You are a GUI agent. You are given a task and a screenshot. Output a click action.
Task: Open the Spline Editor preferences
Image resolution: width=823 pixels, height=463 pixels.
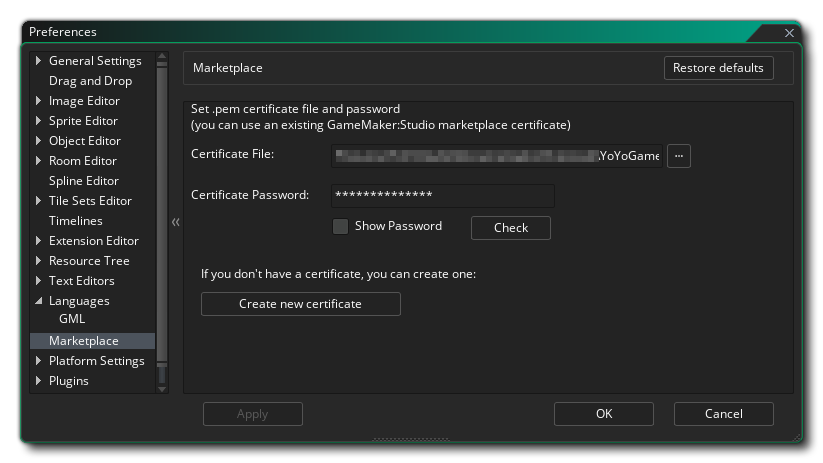point(83,181)
